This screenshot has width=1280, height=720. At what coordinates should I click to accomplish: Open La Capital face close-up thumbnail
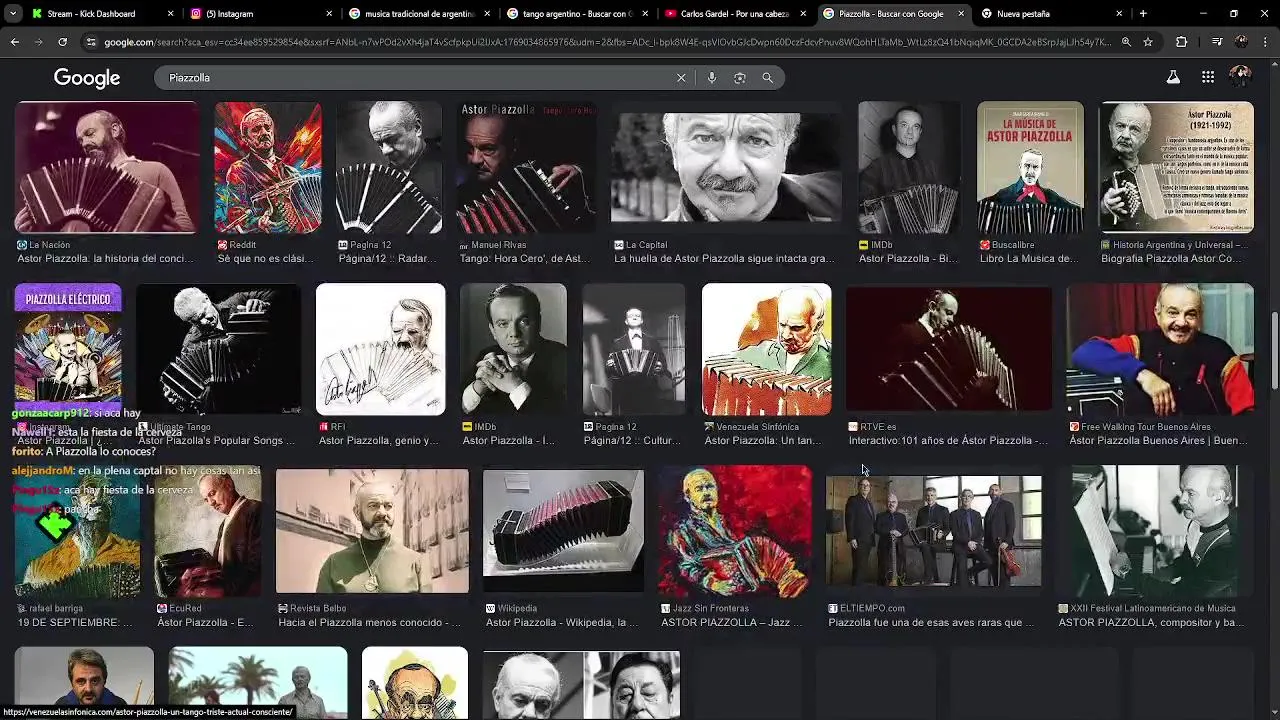pyautogui.click(x=726, y=168)
